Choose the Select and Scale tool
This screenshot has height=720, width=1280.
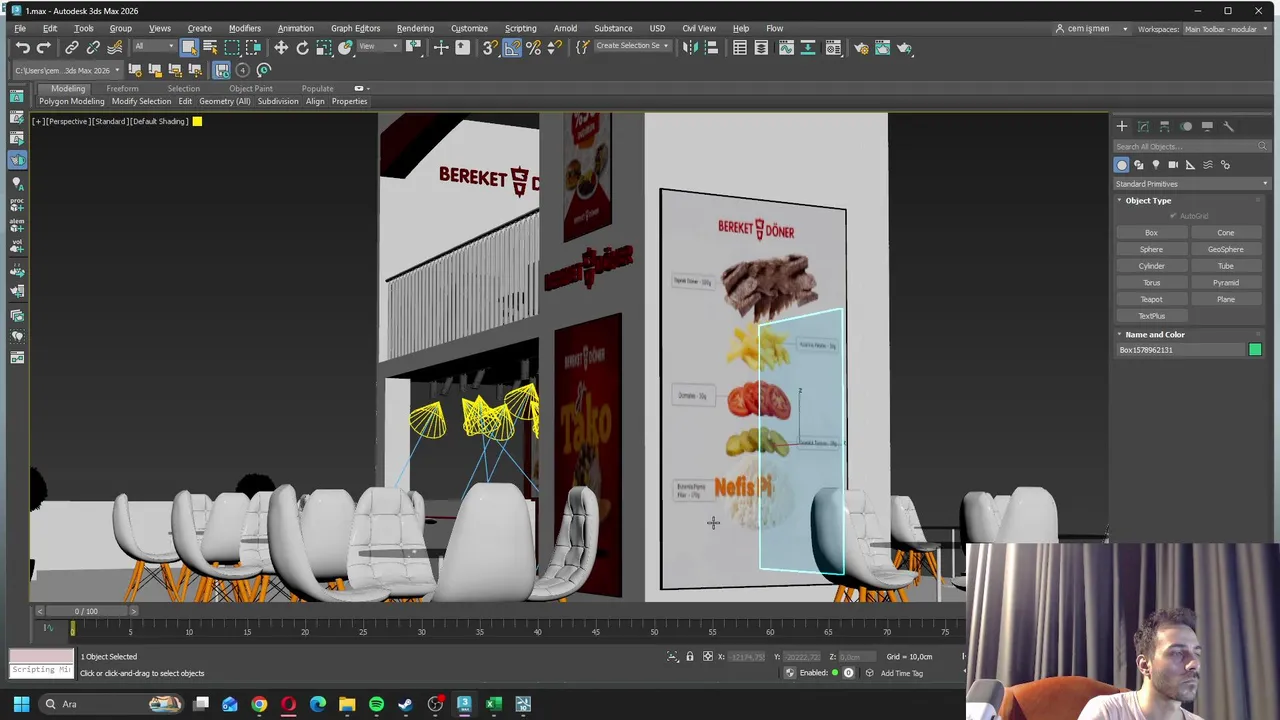(x=324, y=48)
